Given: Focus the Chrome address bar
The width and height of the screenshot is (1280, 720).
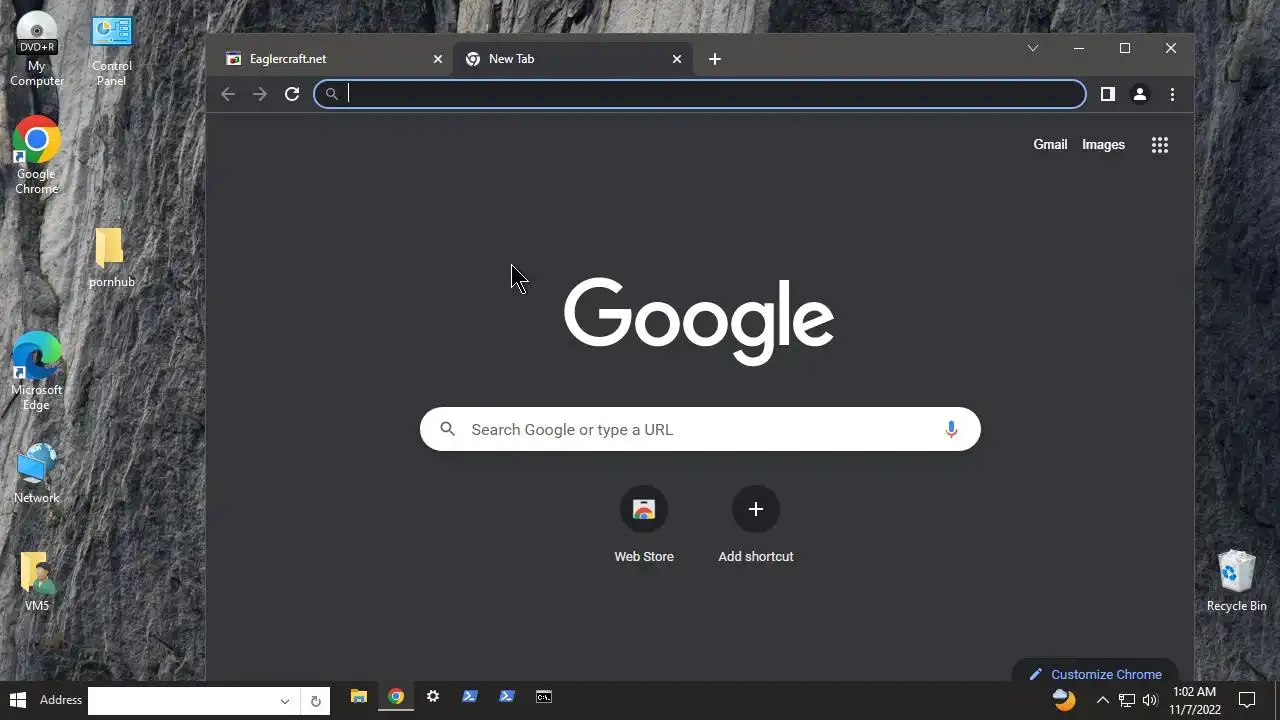Looking at the screenshot, I should [700, 94].
